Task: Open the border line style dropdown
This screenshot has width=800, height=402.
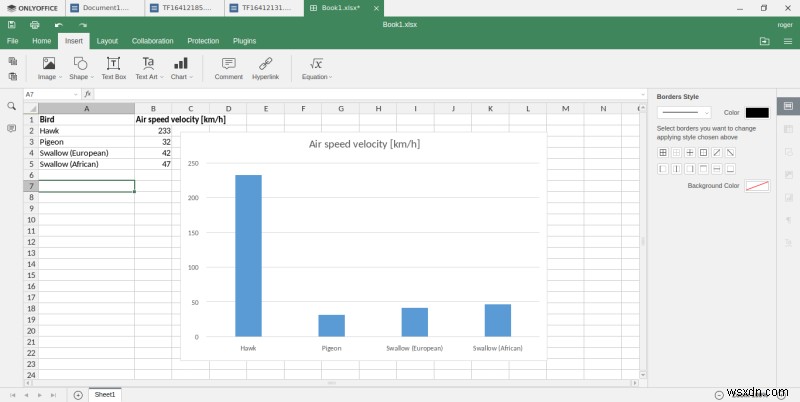Action: (x=684, y=113)
